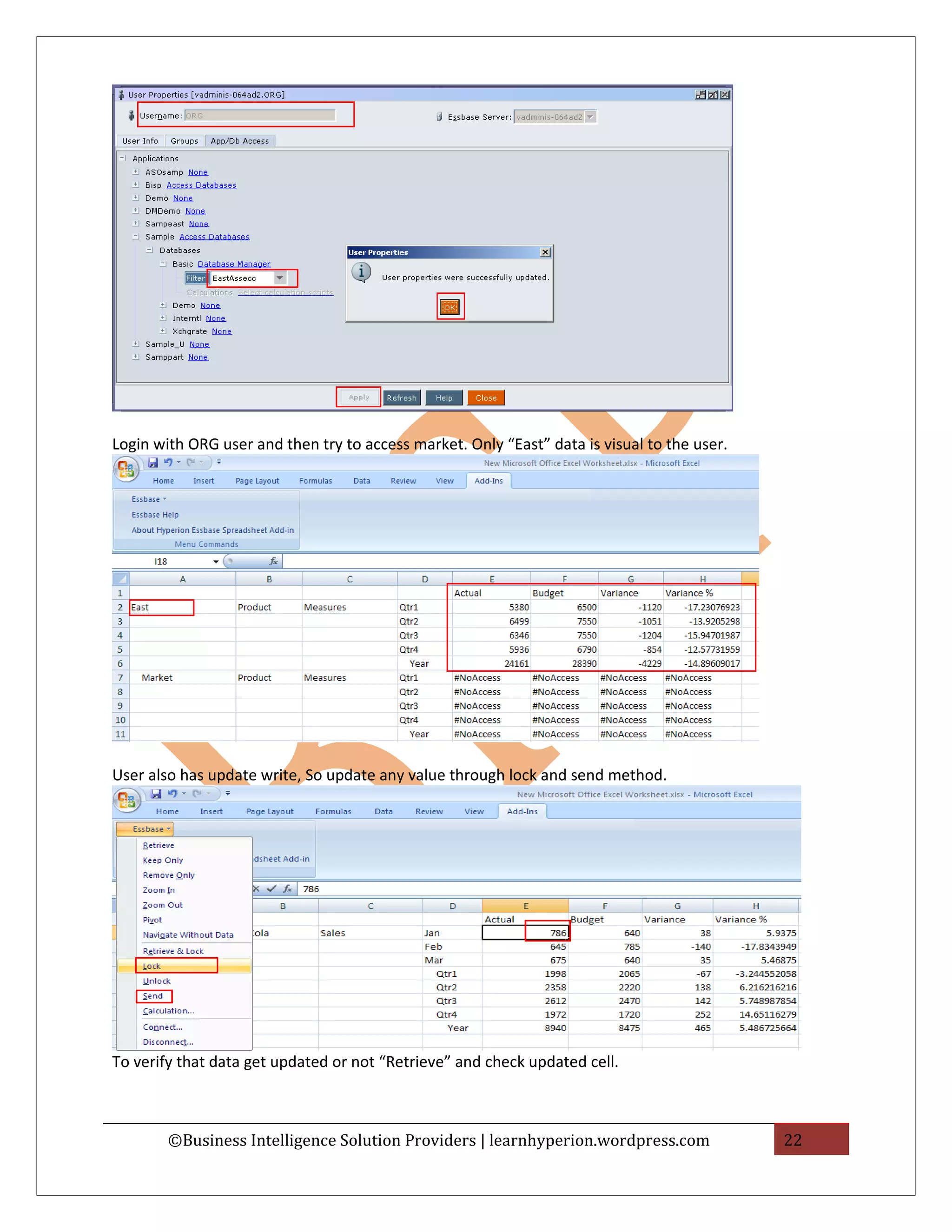Click Undo icon in first Excel quick access toolbar

pyautogui.click(x=168, y=463)
